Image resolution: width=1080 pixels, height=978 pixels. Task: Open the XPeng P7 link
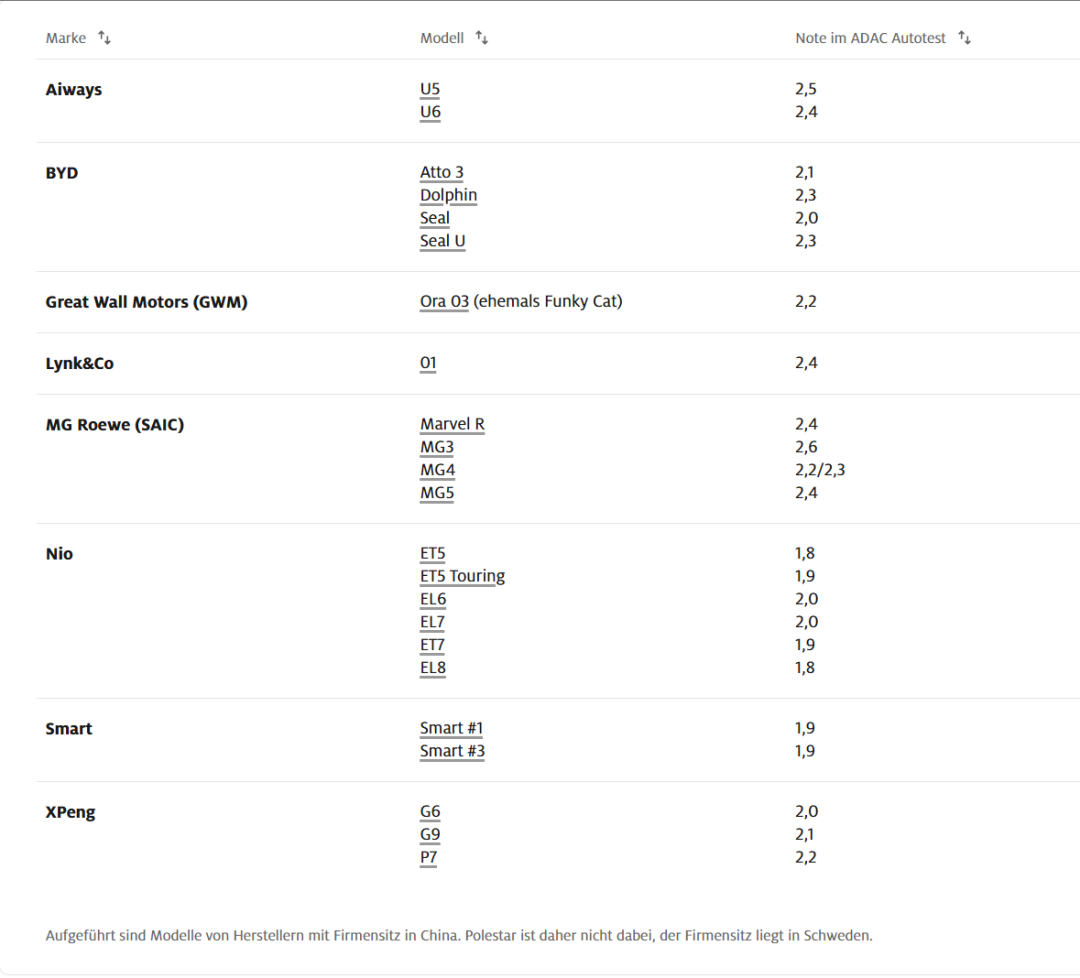coord(428,857)
